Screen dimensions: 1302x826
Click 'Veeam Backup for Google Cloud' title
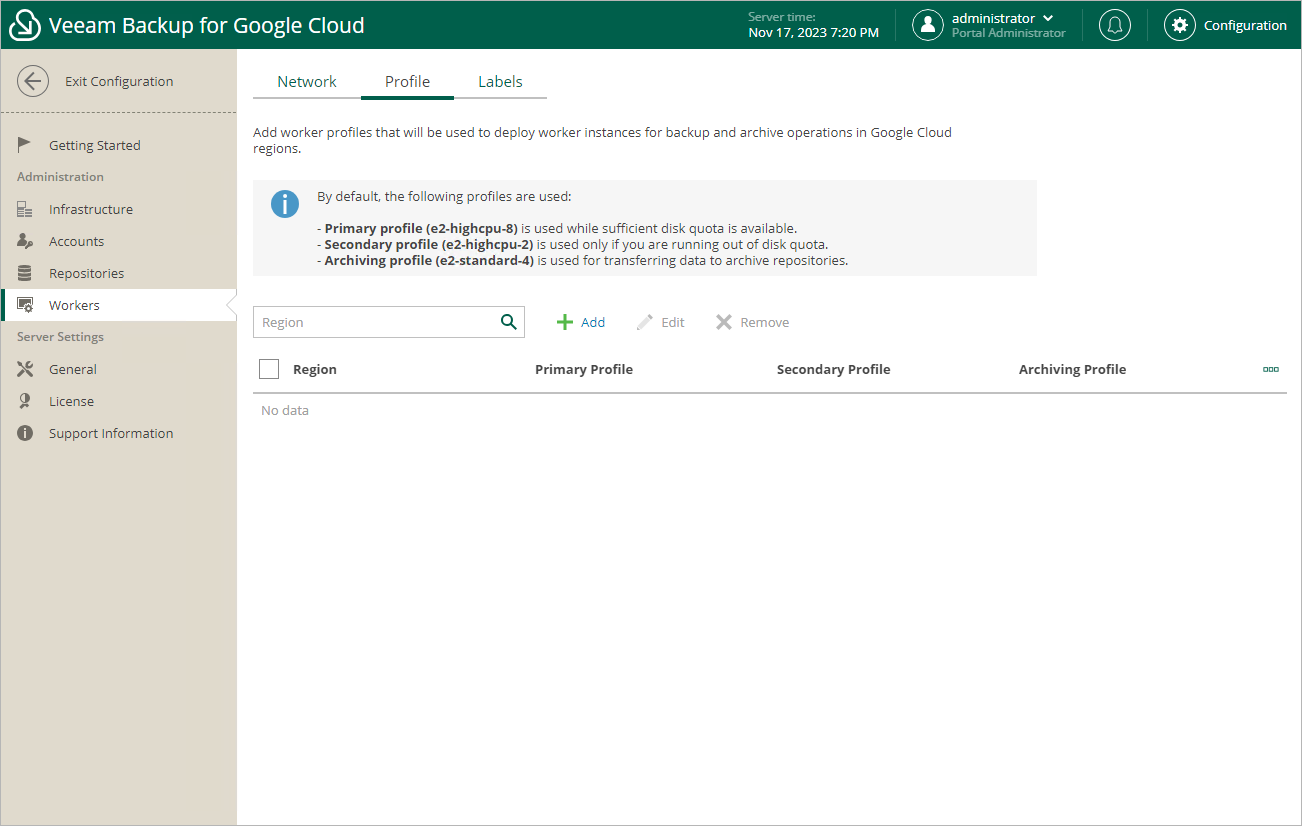(207, 26)
